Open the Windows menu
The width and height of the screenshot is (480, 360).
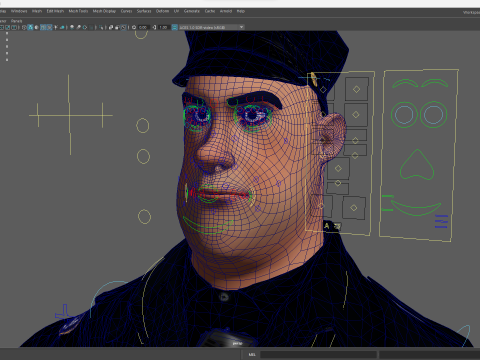pyautogui.click(x=19, y=11)
